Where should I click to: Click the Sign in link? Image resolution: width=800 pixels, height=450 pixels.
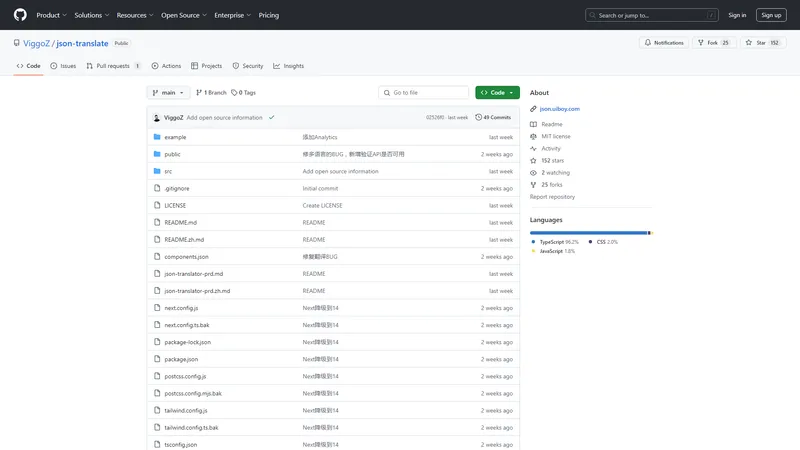pos(737,15)
